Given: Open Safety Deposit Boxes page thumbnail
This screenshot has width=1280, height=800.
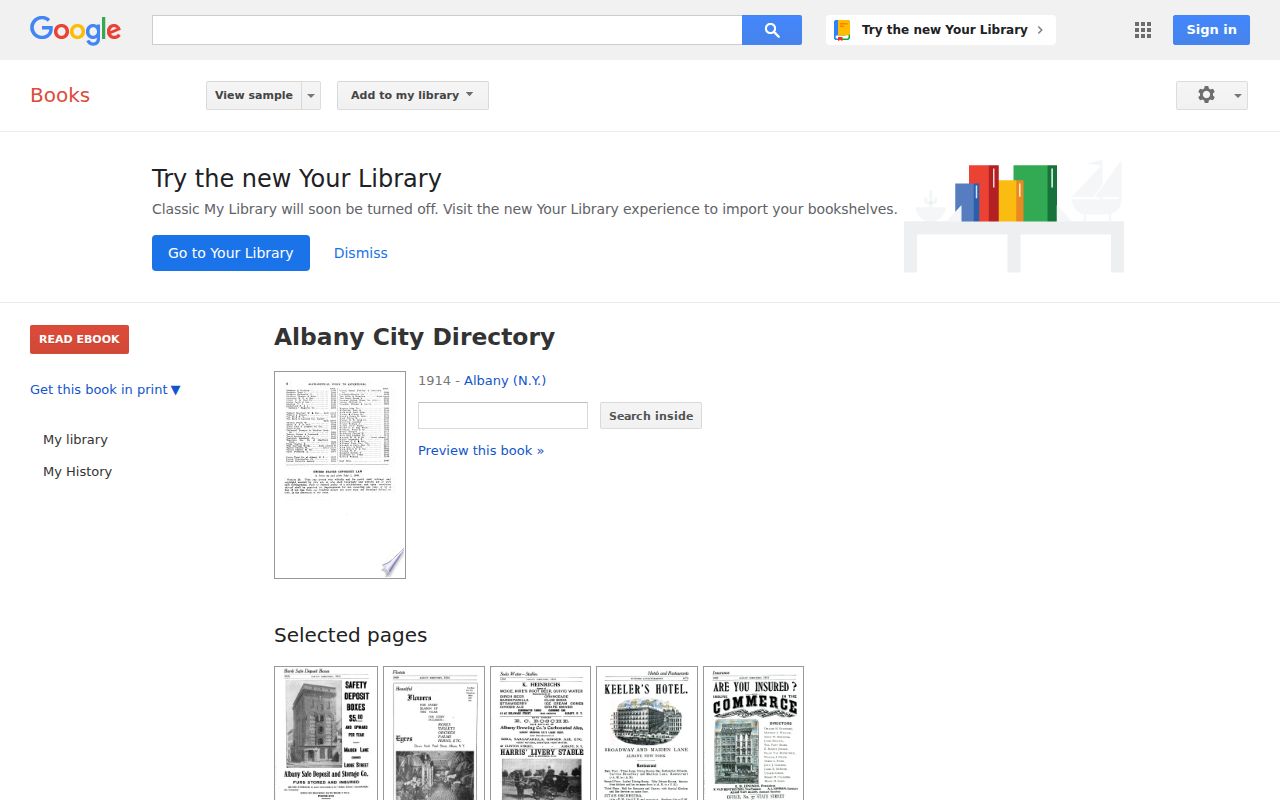Looking at the screenshot, I should click(326, 733).
